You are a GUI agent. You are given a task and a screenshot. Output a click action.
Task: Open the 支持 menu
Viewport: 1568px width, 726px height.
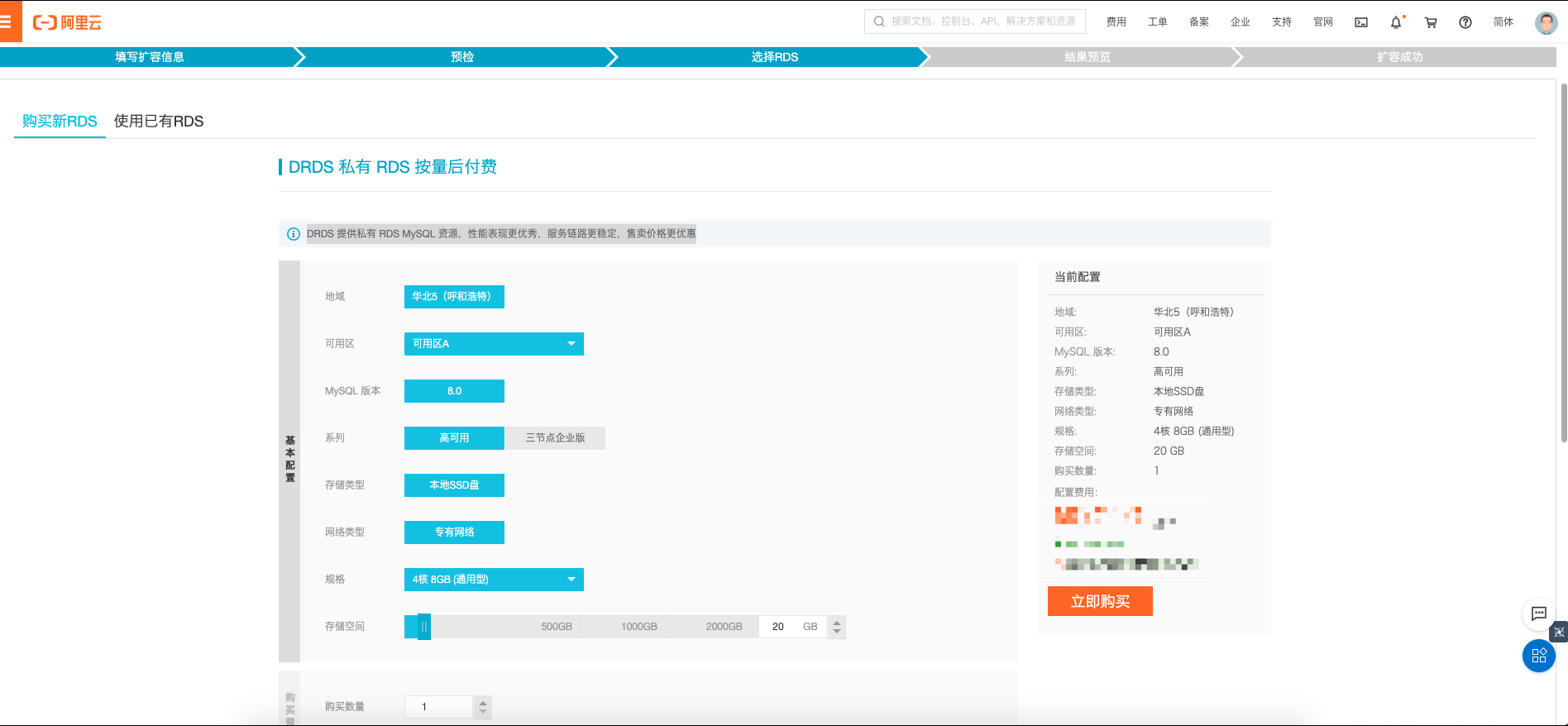[1282, 22]
